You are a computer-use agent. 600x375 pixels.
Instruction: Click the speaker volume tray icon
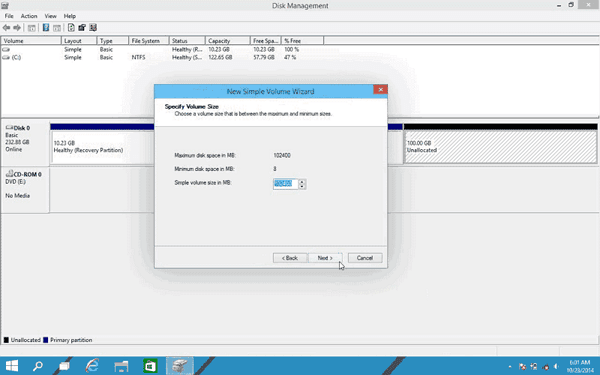point(556,367)
